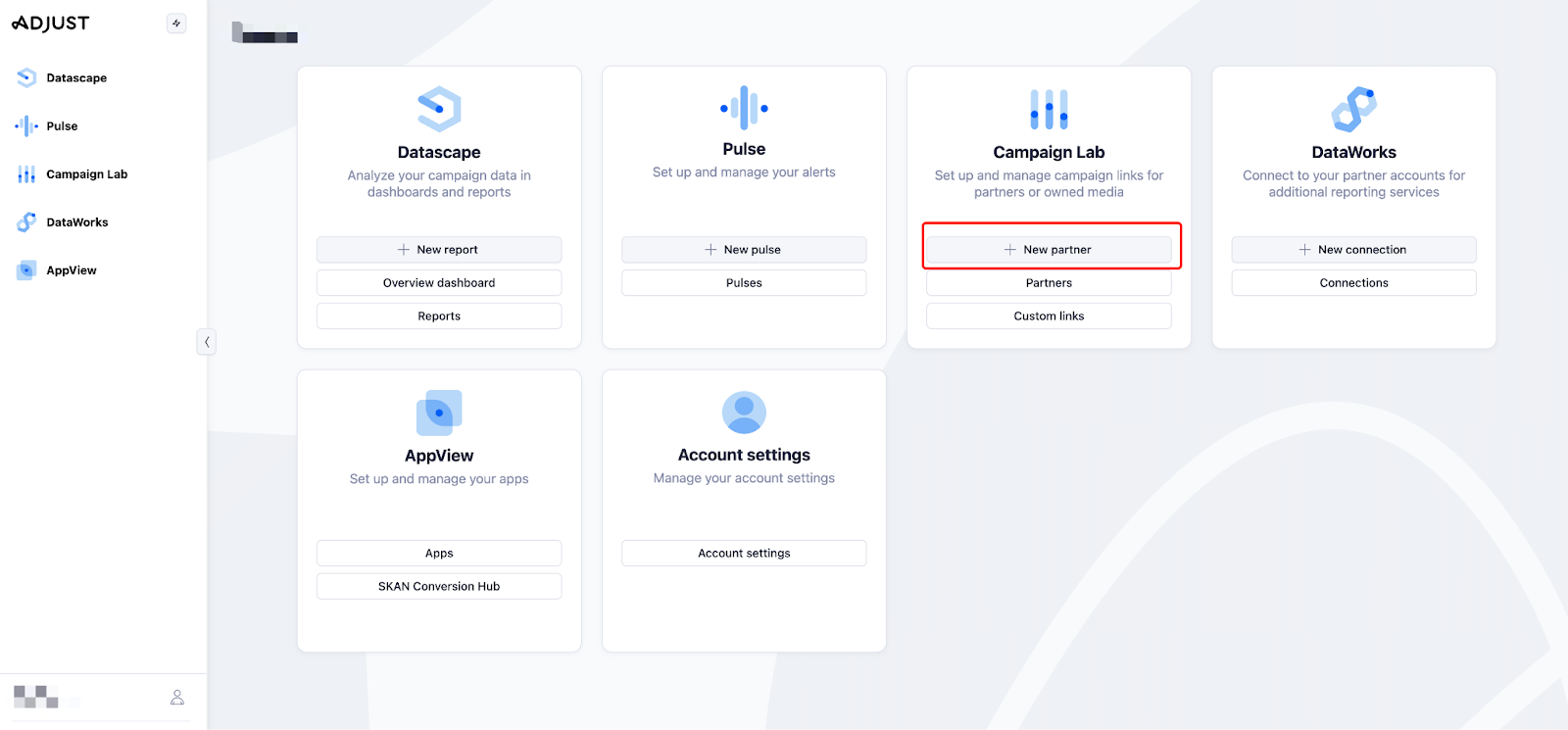Open Partners in Campaign Lab

[x=1049, y=282]
